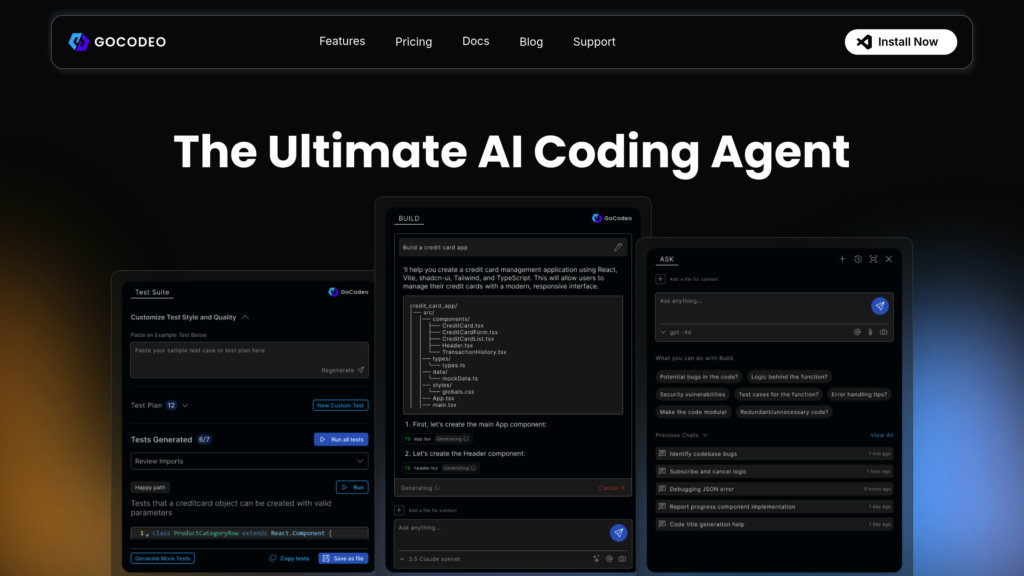Expand the Test Plan chevron
The height and width of the screenshot is (576, 1024).
point(185,406)
